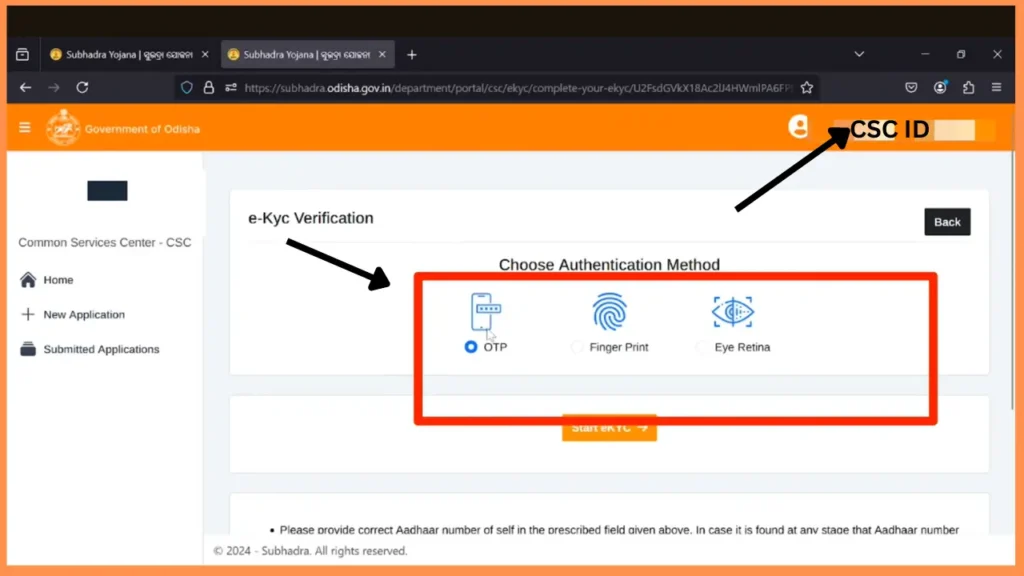Bookmark this page with the star icon
This screenshot has height=576, width=1024.
[807, 88]
